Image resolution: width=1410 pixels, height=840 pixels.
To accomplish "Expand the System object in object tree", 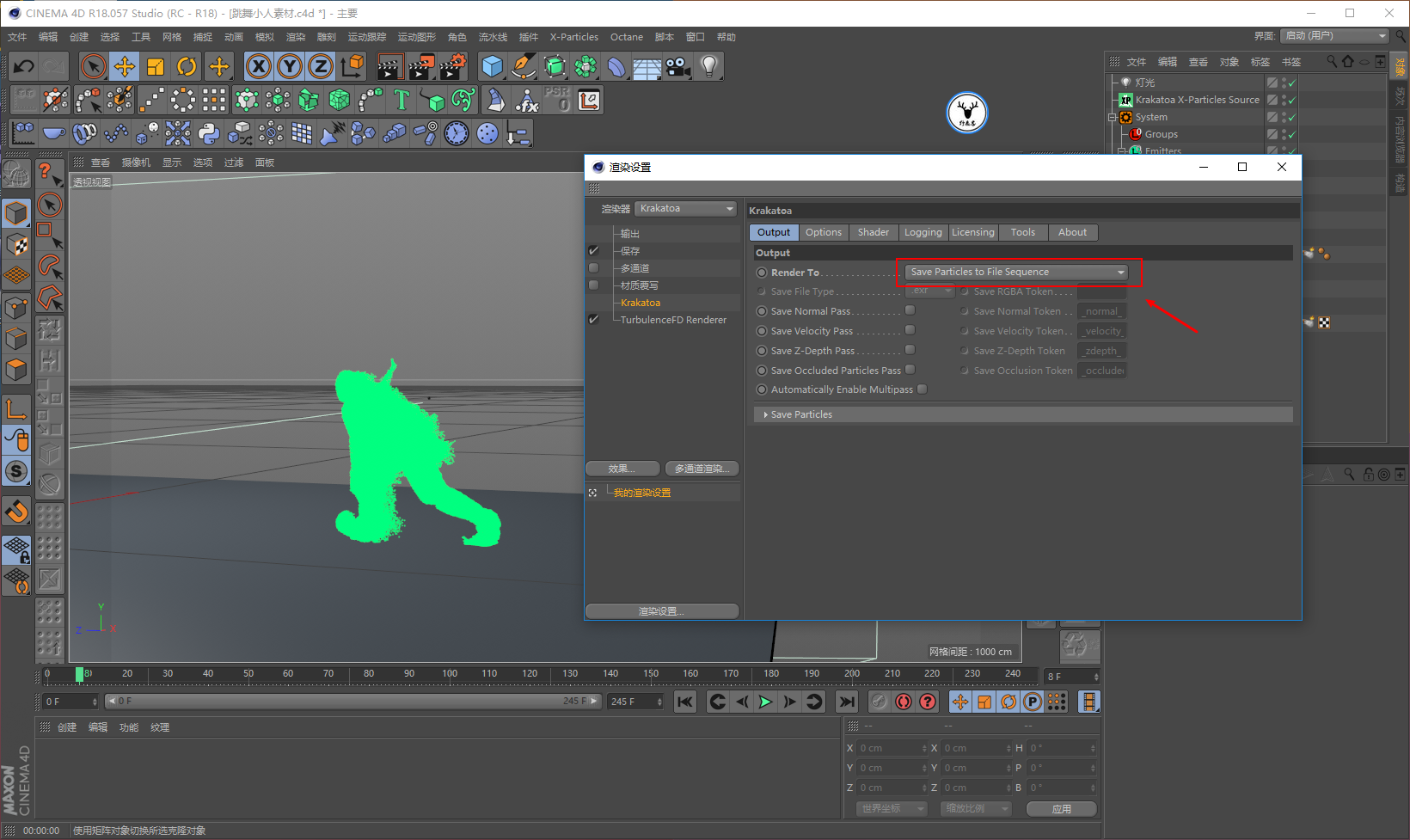I will click(1113, 117).
